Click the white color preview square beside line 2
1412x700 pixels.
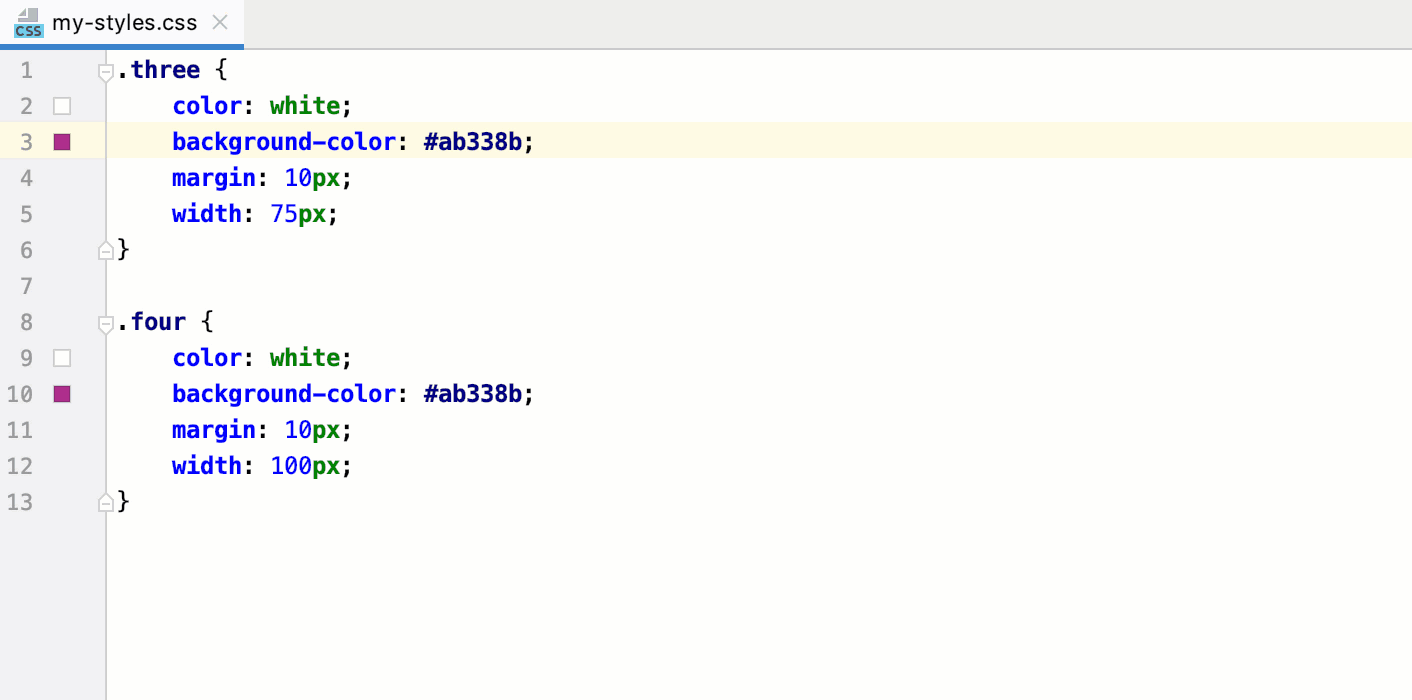point(62,105)
